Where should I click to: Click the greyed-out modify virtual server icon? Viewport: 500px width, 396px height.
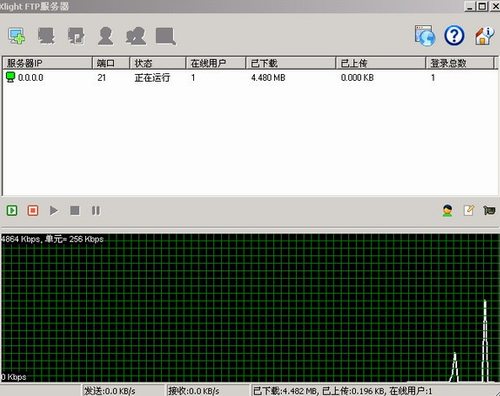46,36
